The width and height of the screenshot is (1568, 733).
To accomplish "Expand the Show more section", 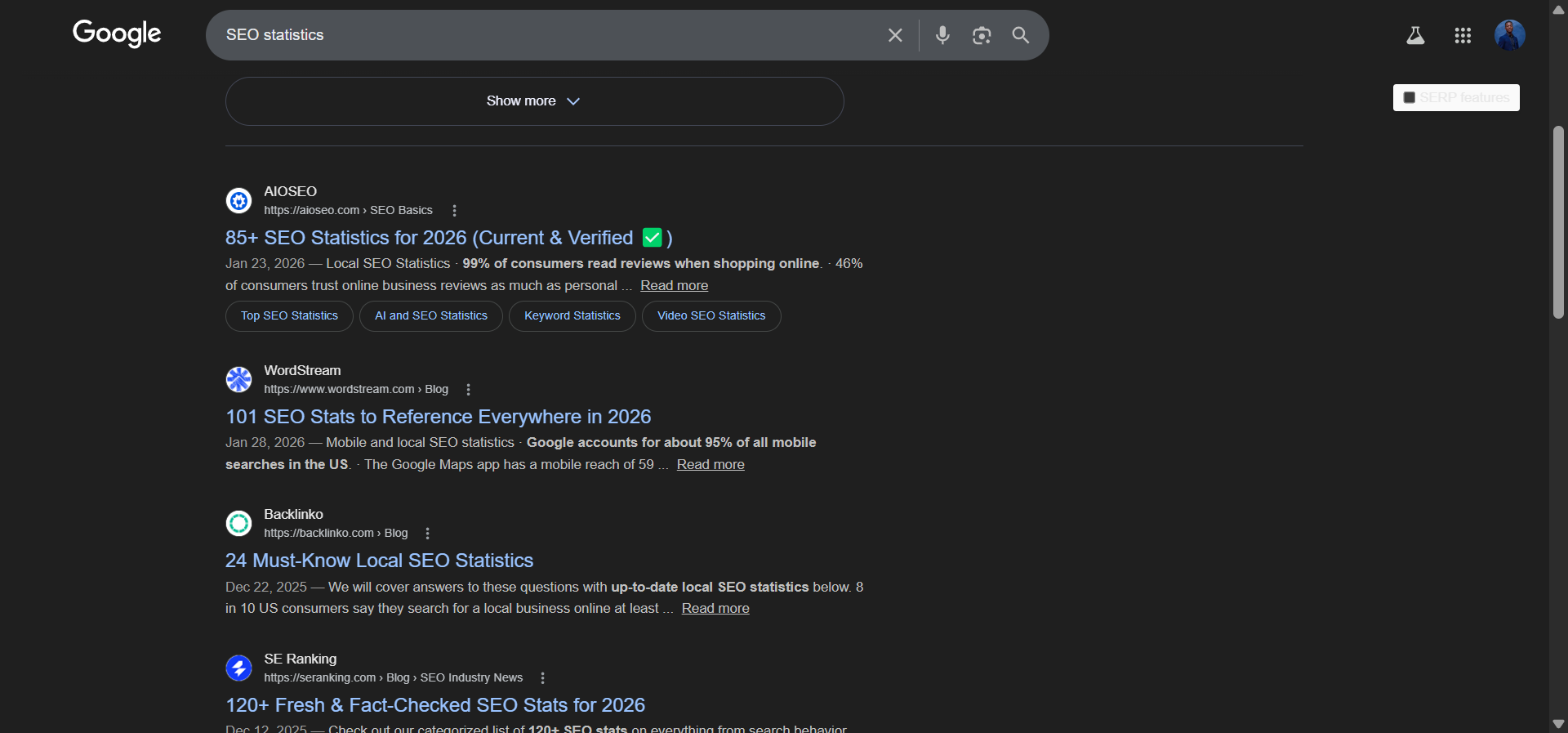I will pyautogui.click(x=534, y=101).
